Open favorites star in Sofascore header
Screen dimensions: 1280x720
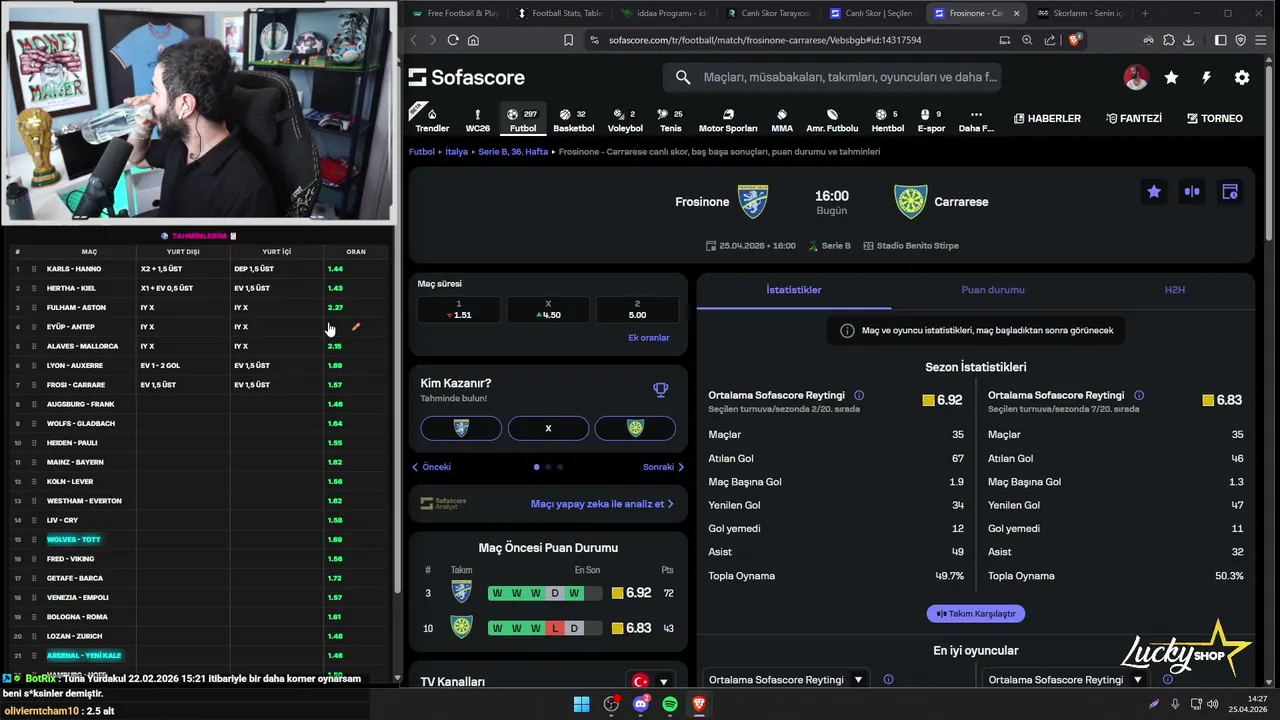1171,77
